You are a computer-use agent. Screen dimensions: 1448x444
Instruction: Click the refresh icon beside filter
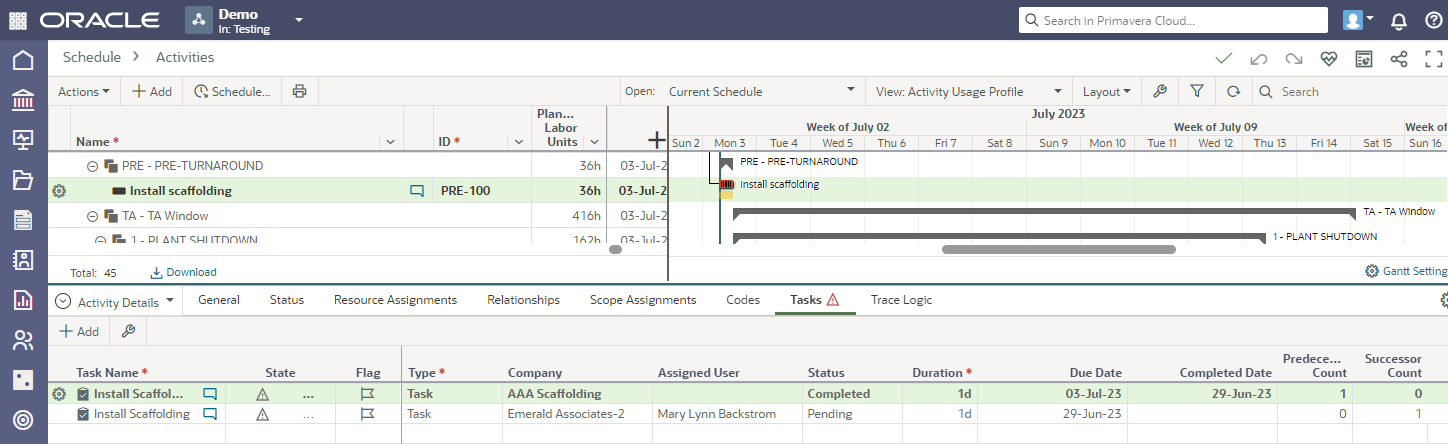point(1233,91)
